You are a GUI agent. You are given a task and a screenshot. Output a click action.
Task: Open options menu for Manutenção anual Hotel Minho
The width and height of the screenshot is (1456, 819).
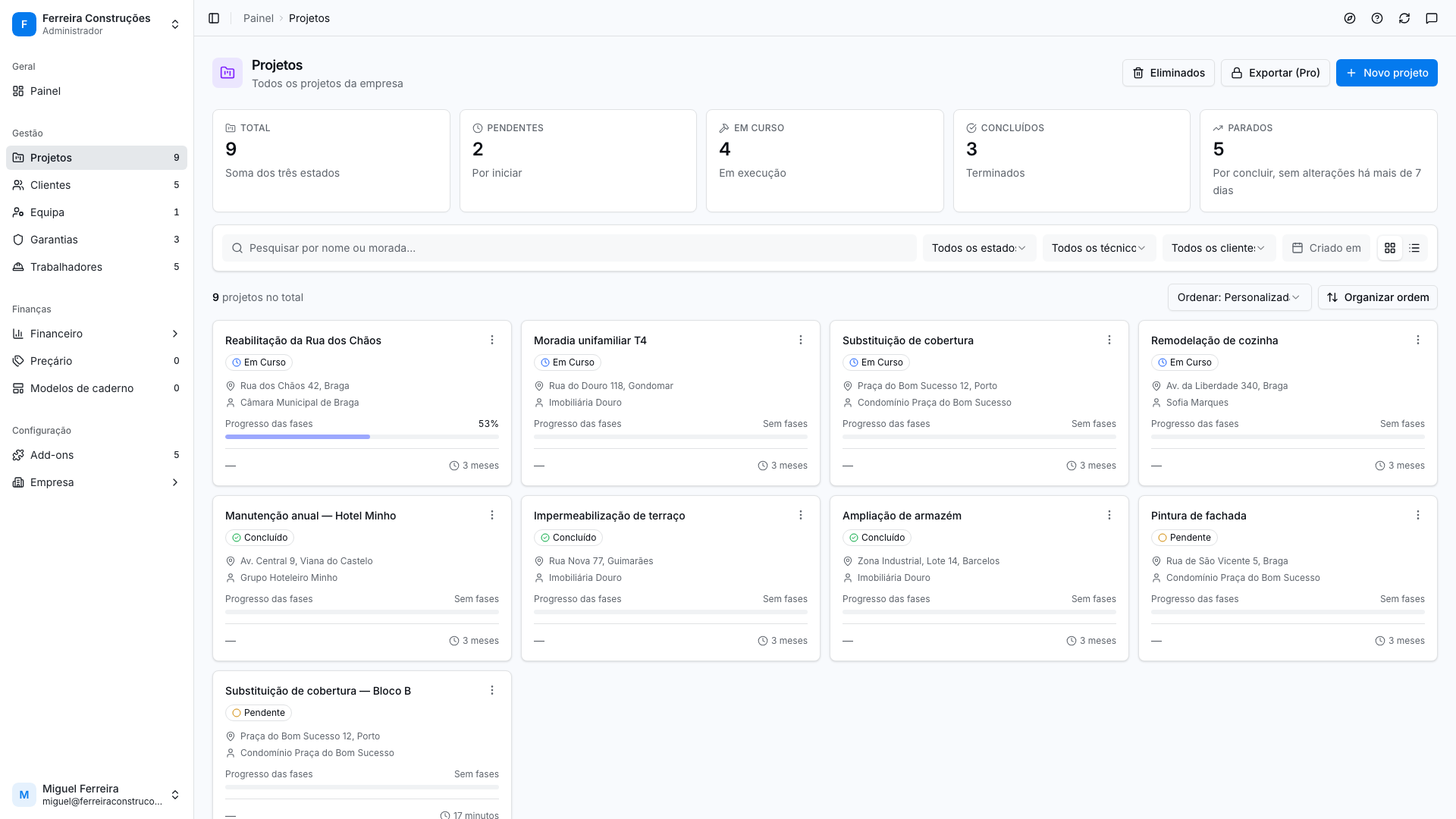[492, 515]
